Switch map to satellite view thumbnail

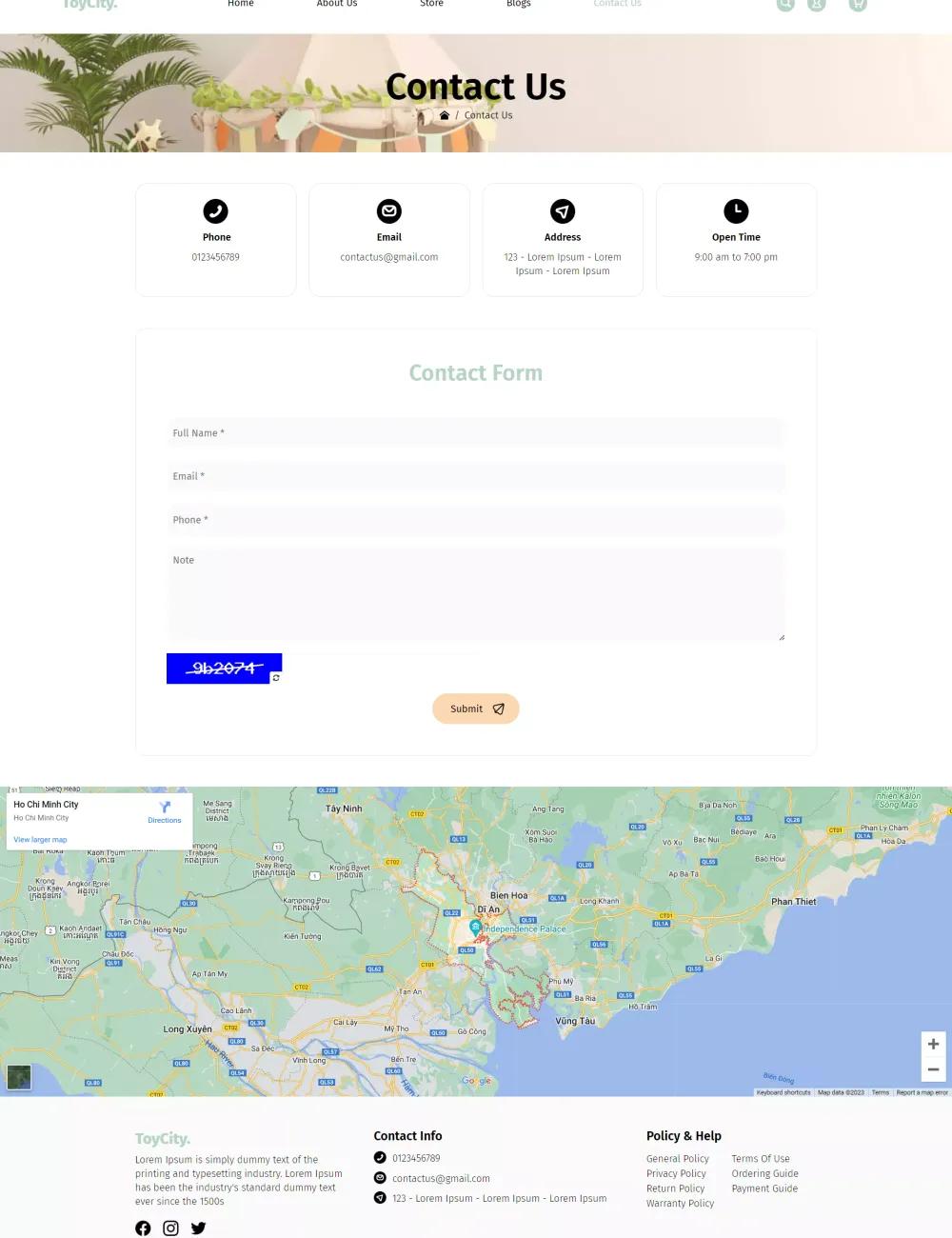pos(19,1077)
